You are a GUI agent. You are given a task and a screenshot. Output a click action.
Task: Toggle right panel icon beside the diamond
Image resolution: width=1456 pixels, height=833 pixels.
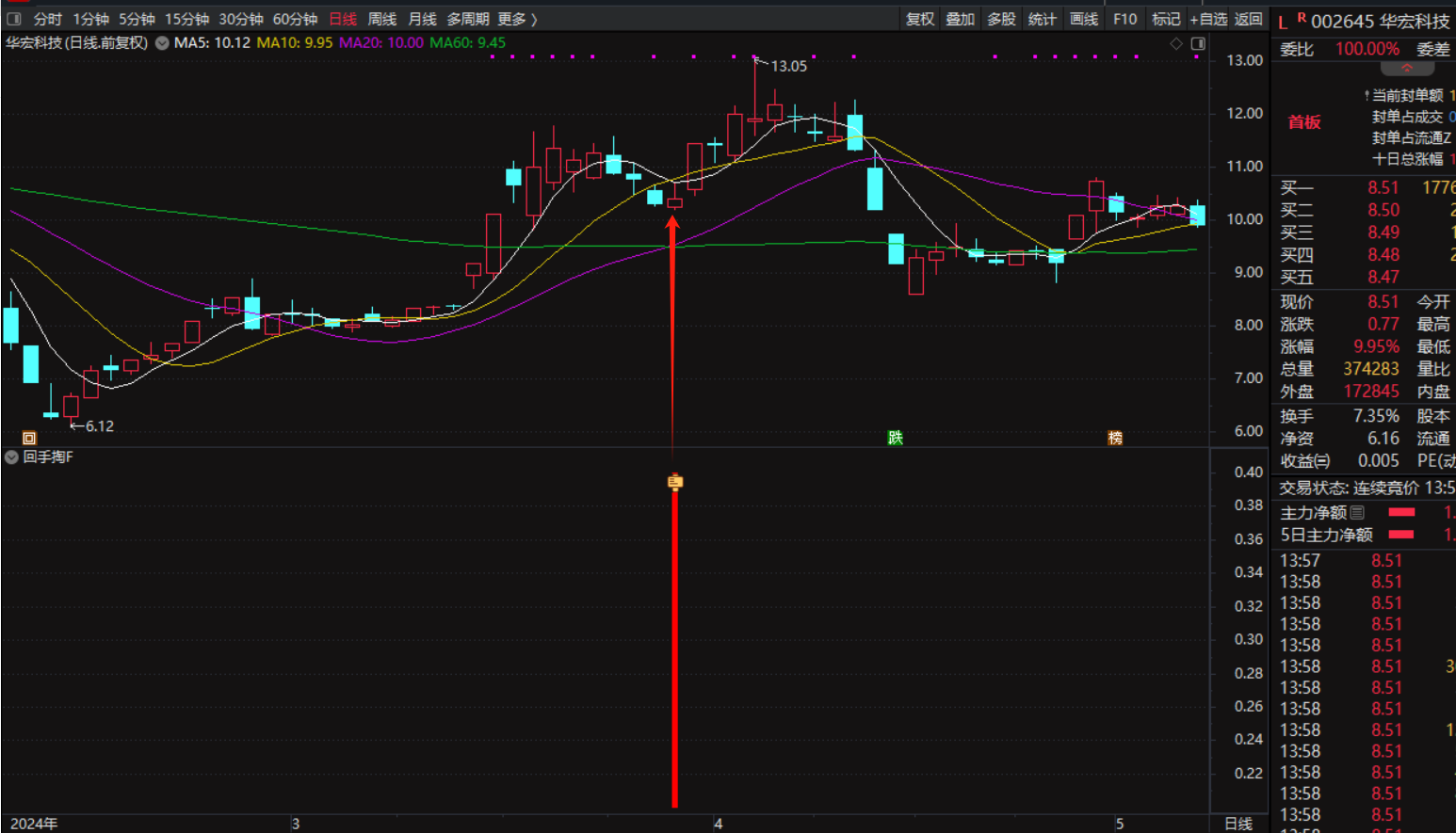pos(1198,43)
